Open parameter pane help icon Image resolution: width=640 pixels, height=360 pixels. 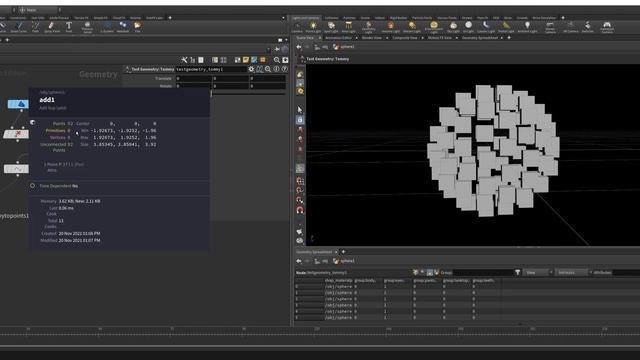click(284, 69)
